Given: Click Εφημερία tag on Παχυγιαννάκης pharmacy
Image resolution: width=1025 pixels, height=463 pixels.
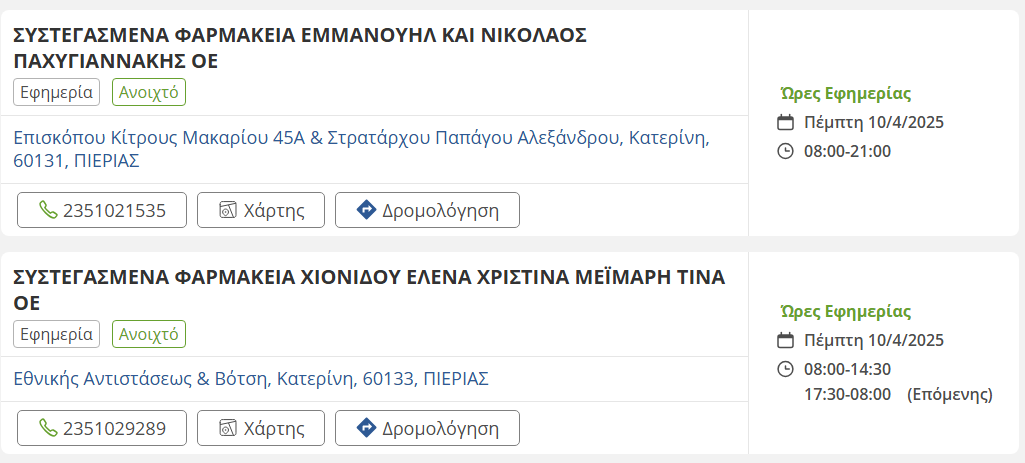Looking at the screenshot, I should [x=57, y=92].
